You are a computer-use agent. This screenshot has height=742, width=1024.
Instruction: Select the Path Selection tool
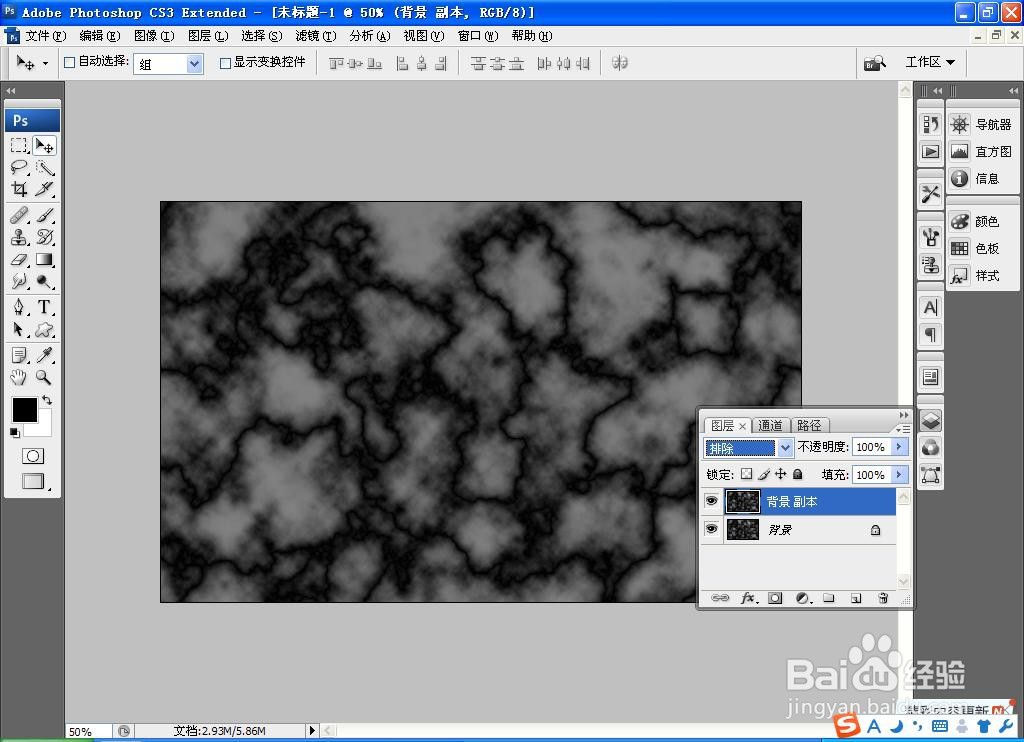(19, 329)
